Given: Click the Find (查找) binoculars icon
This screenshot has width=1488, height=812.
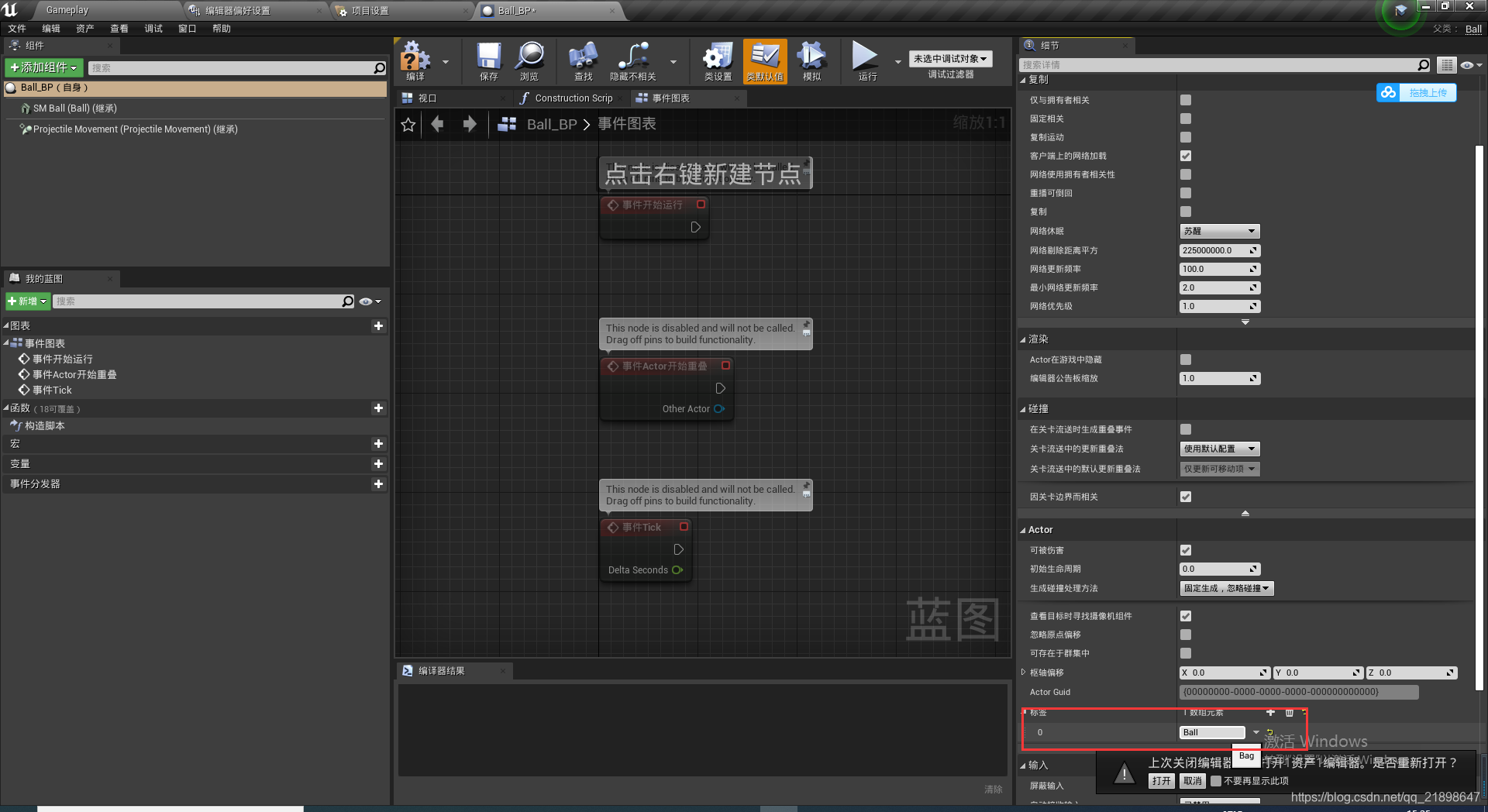Looking at the screenshot, I should coord(583,60).
